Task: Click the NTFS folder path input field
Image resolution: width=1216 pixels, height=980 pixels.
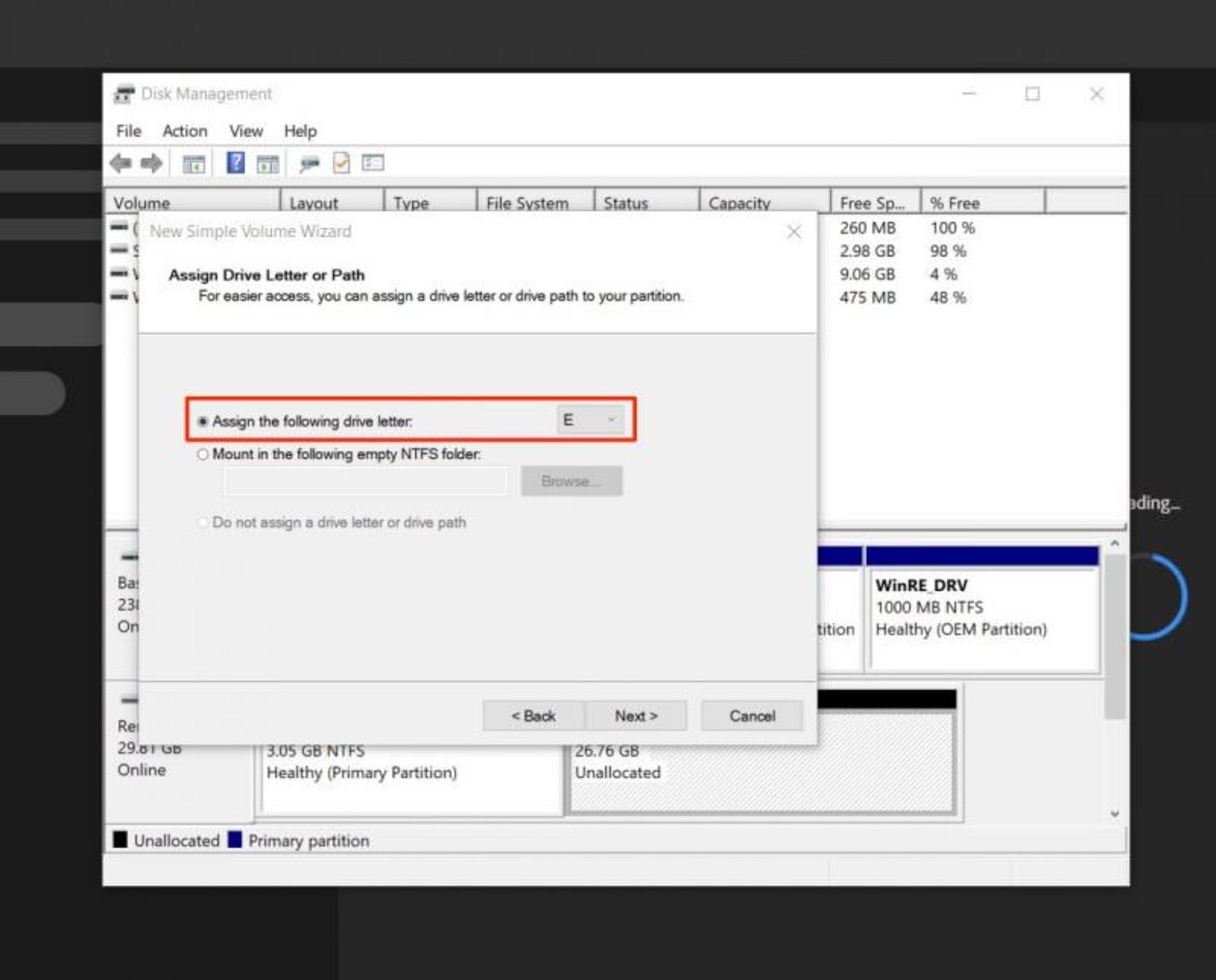Action: click(x=365, y=481)
